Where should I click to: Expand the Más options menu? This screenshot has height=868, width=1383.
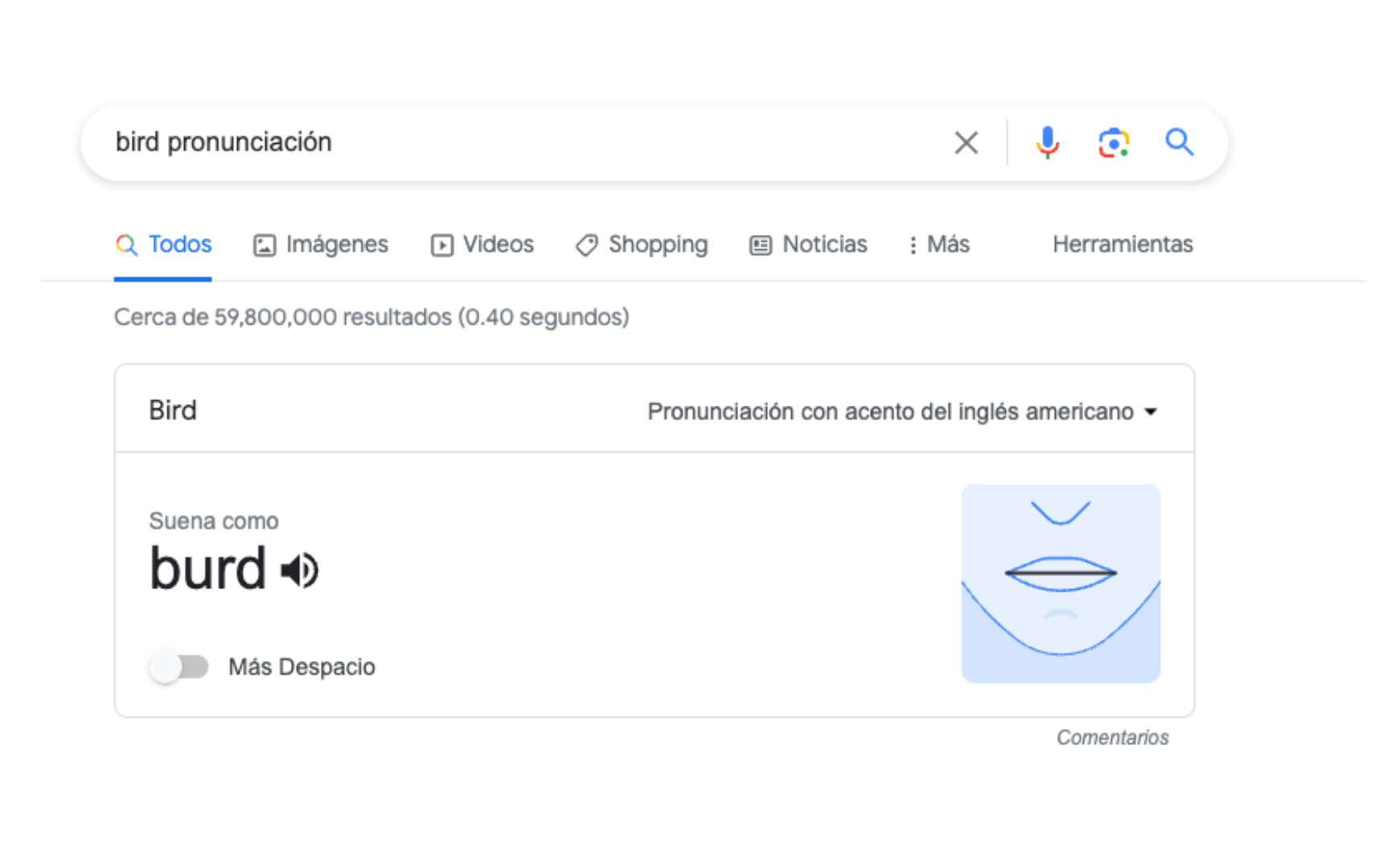pos(939,244)
